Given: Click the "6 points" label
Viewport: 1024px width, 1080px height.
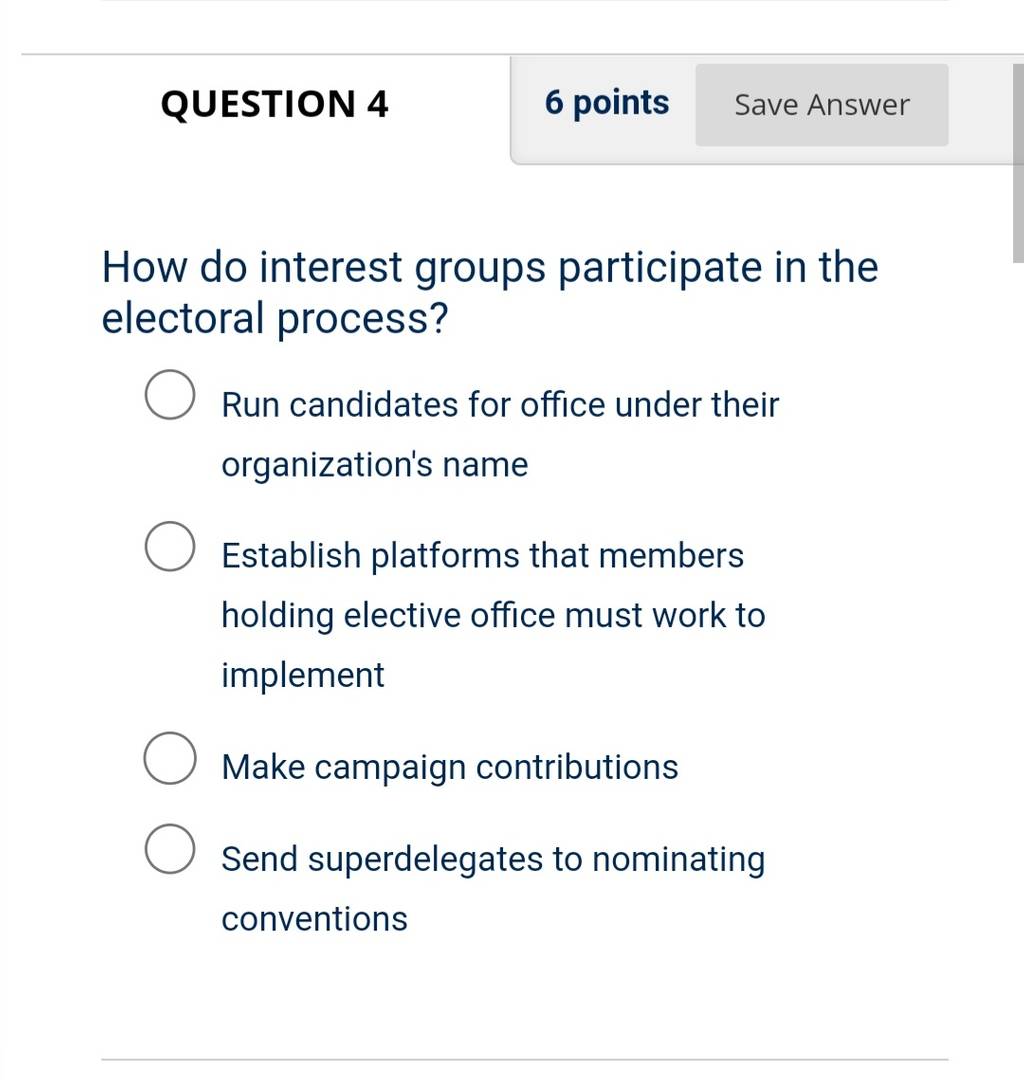Looking at the screenshot, I should [x=607, y=103].
